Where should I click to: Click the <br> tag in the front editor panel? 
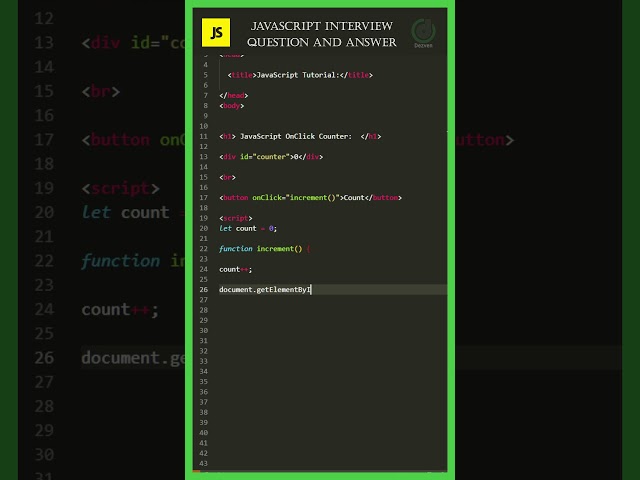(x=227, y=177)
